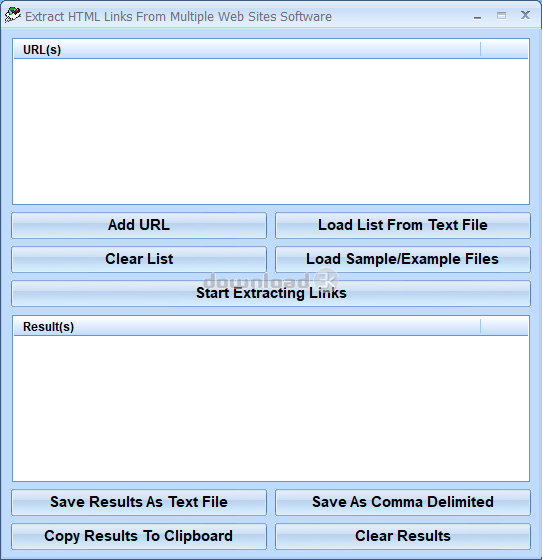This screenshot has height=560, width=542.
Task: Save Results As Text File
Action: coord(139,502)
